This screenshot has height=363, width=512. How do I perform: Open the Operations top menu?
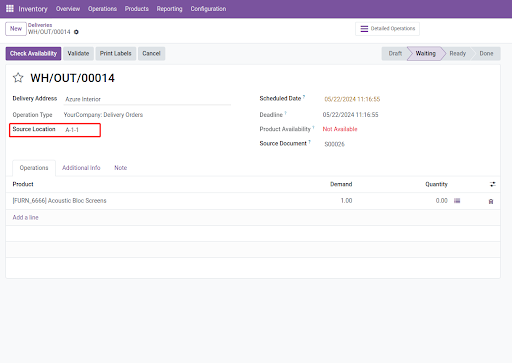102,9
